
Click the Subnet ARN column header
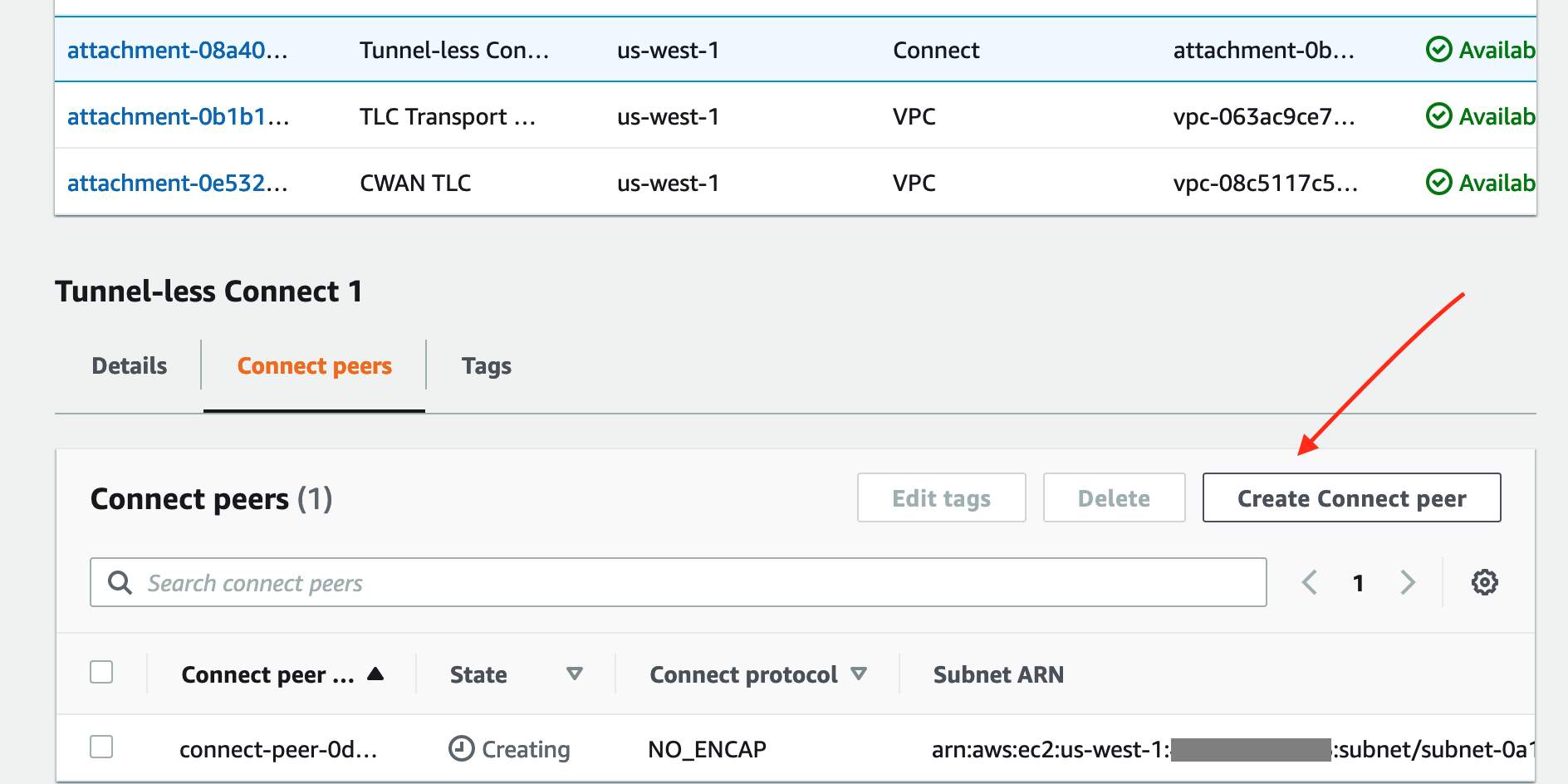(x=998, y=674)
